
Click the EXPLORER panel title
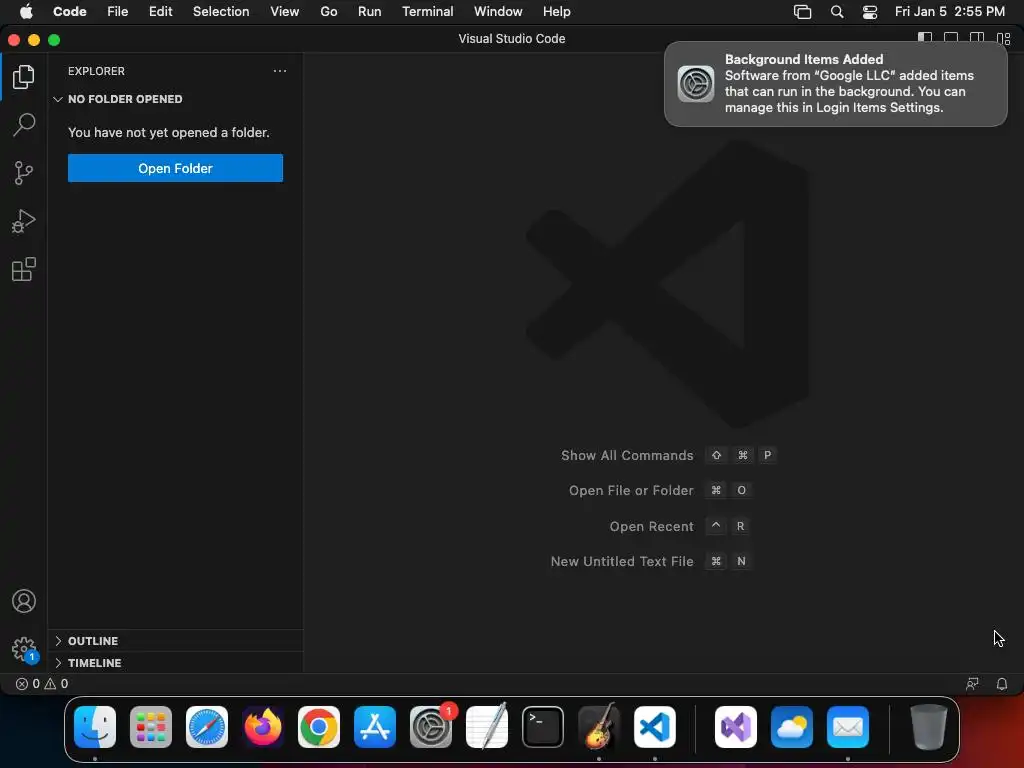tap(96, 71)
